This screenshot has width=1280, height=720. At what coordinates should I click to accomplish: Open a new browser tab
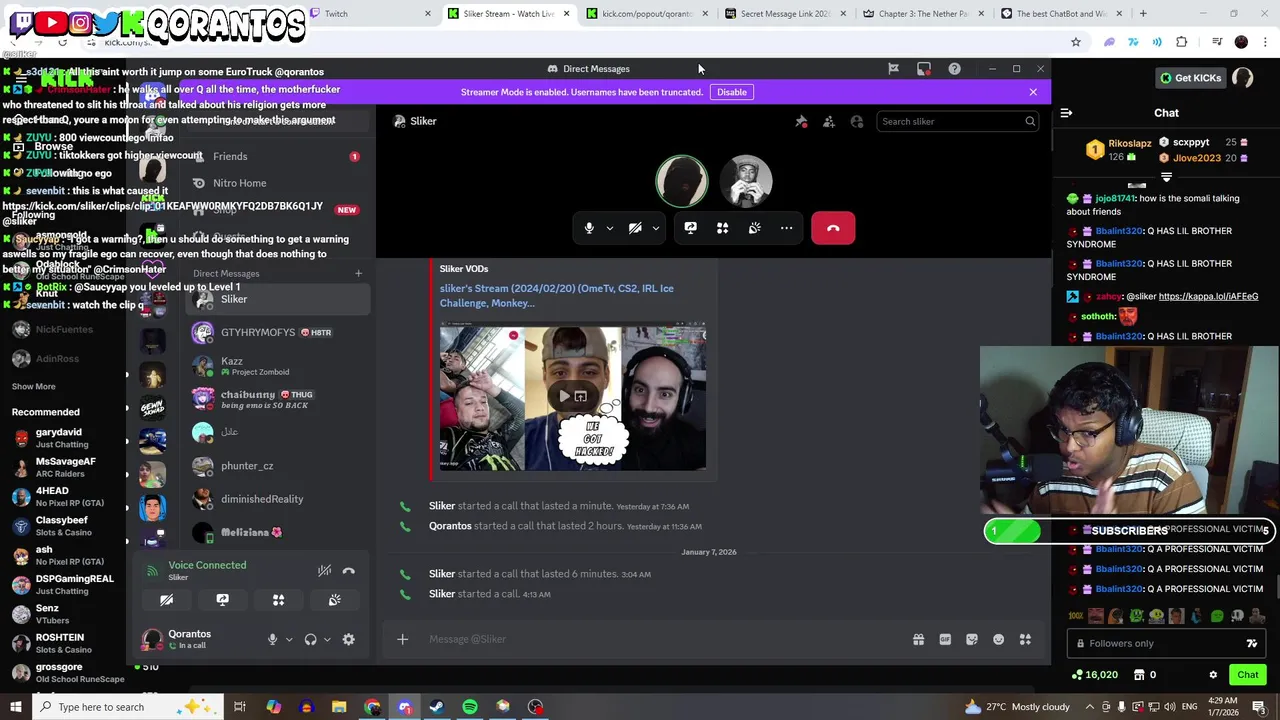(1143, 14)
